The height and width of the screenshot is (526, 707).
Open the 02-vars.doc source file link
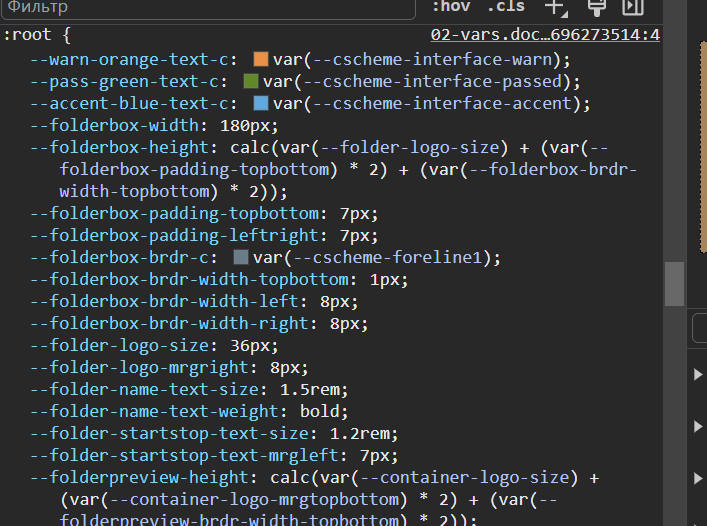[x=545, y=35]
